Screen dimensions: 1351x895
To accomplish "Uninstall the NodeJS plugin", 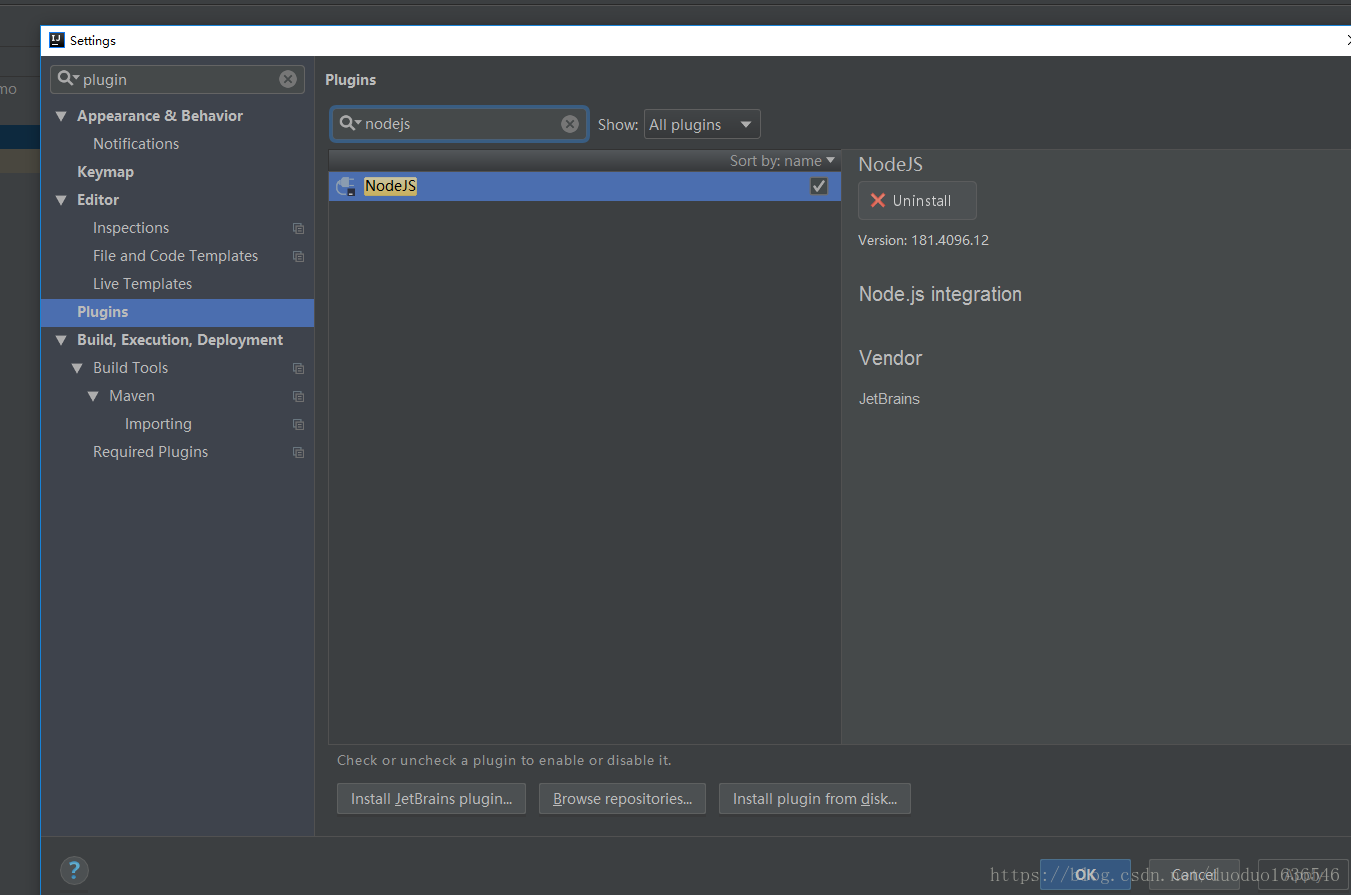I will (917, 200).
